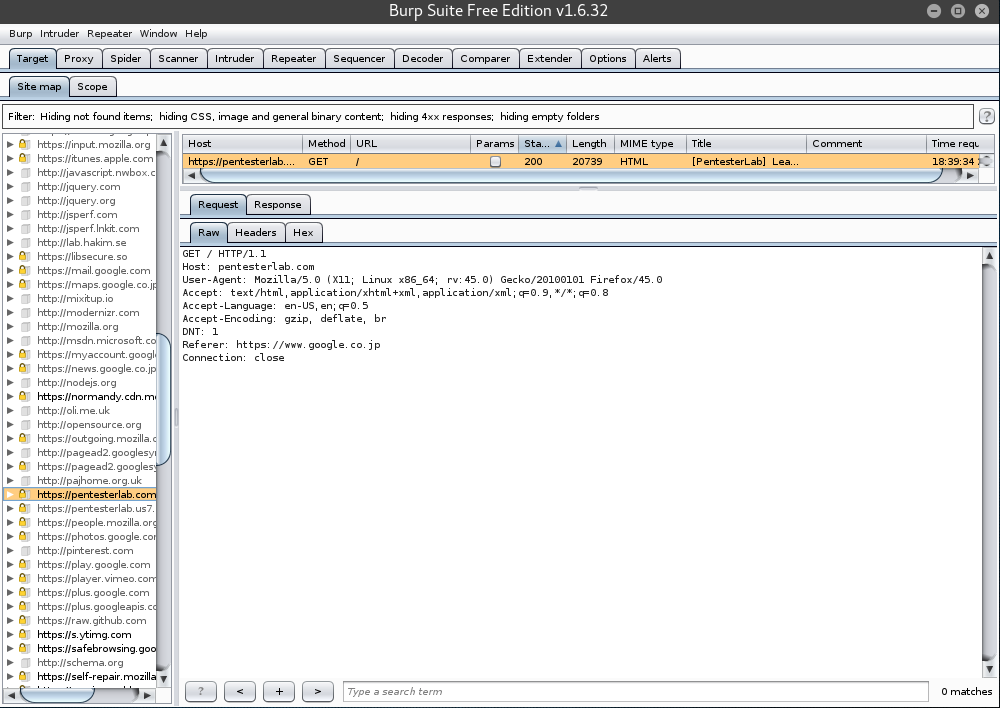This screenshot has height=708, width=1000.
Task: Switch to the Response tab
Action: click(x=277, y=205)
